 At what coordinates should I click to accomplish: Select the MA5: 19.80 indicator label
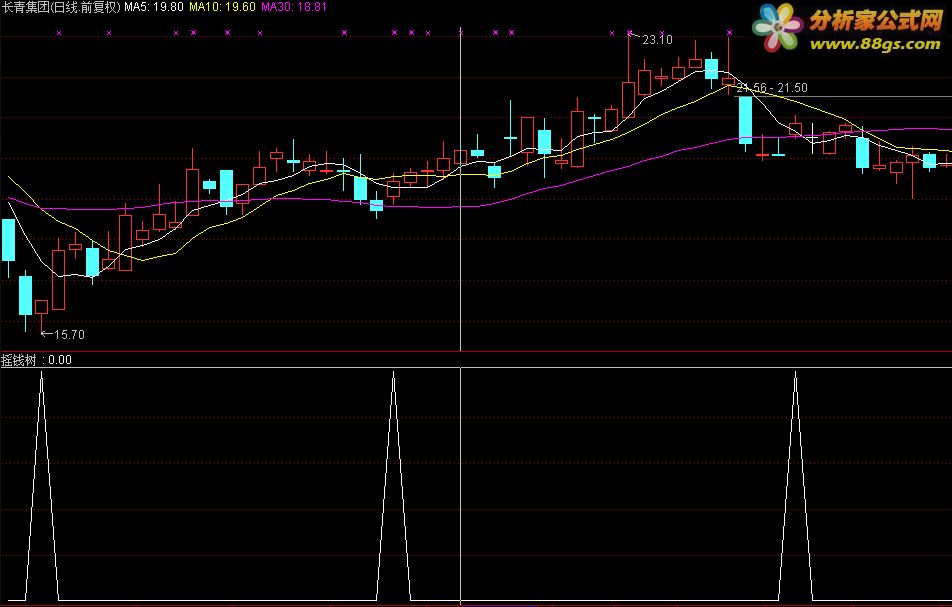click(x=154, y=7)
